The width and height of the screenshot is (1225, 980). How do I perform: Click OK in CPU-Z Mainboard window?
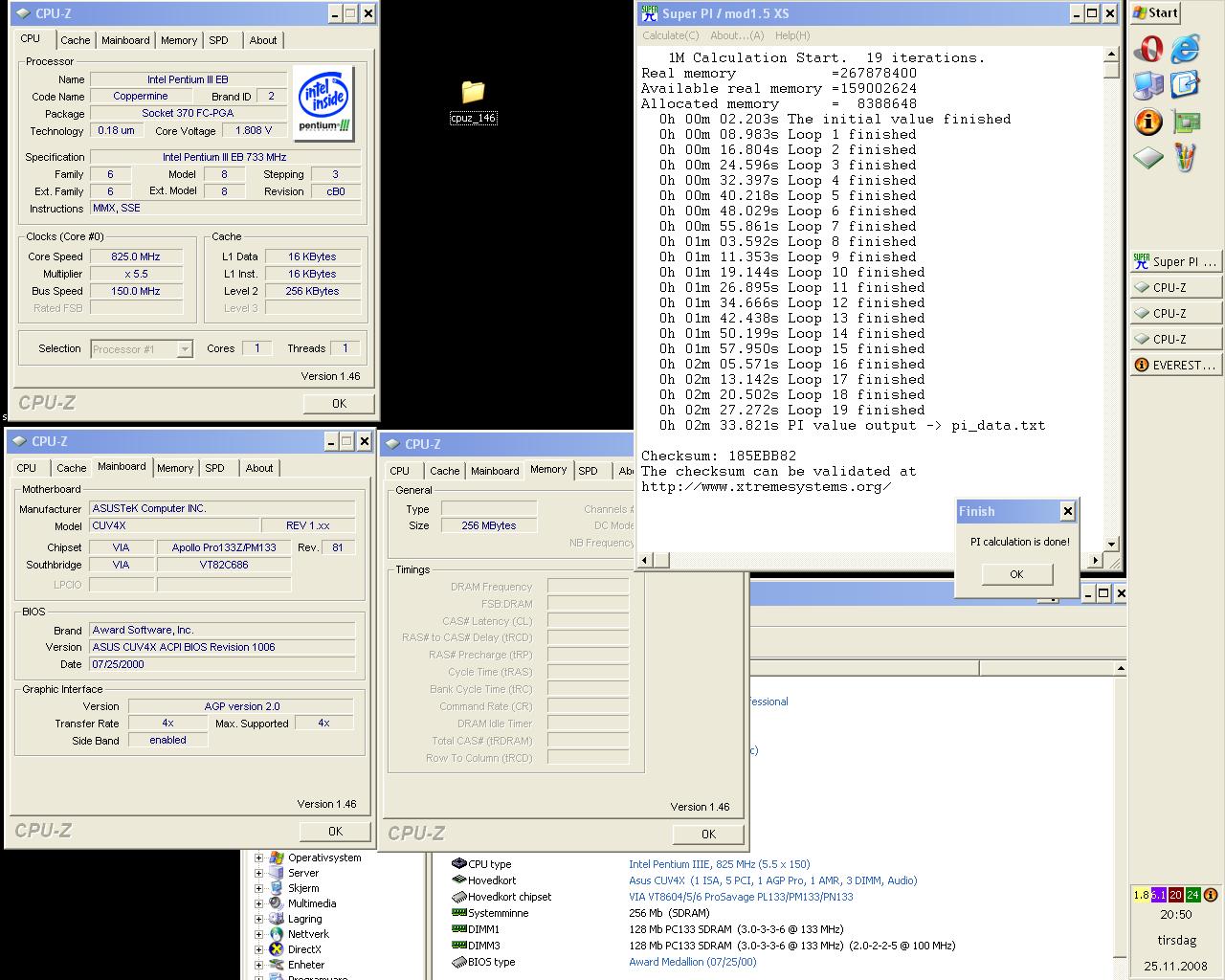(x=335, y=831)
